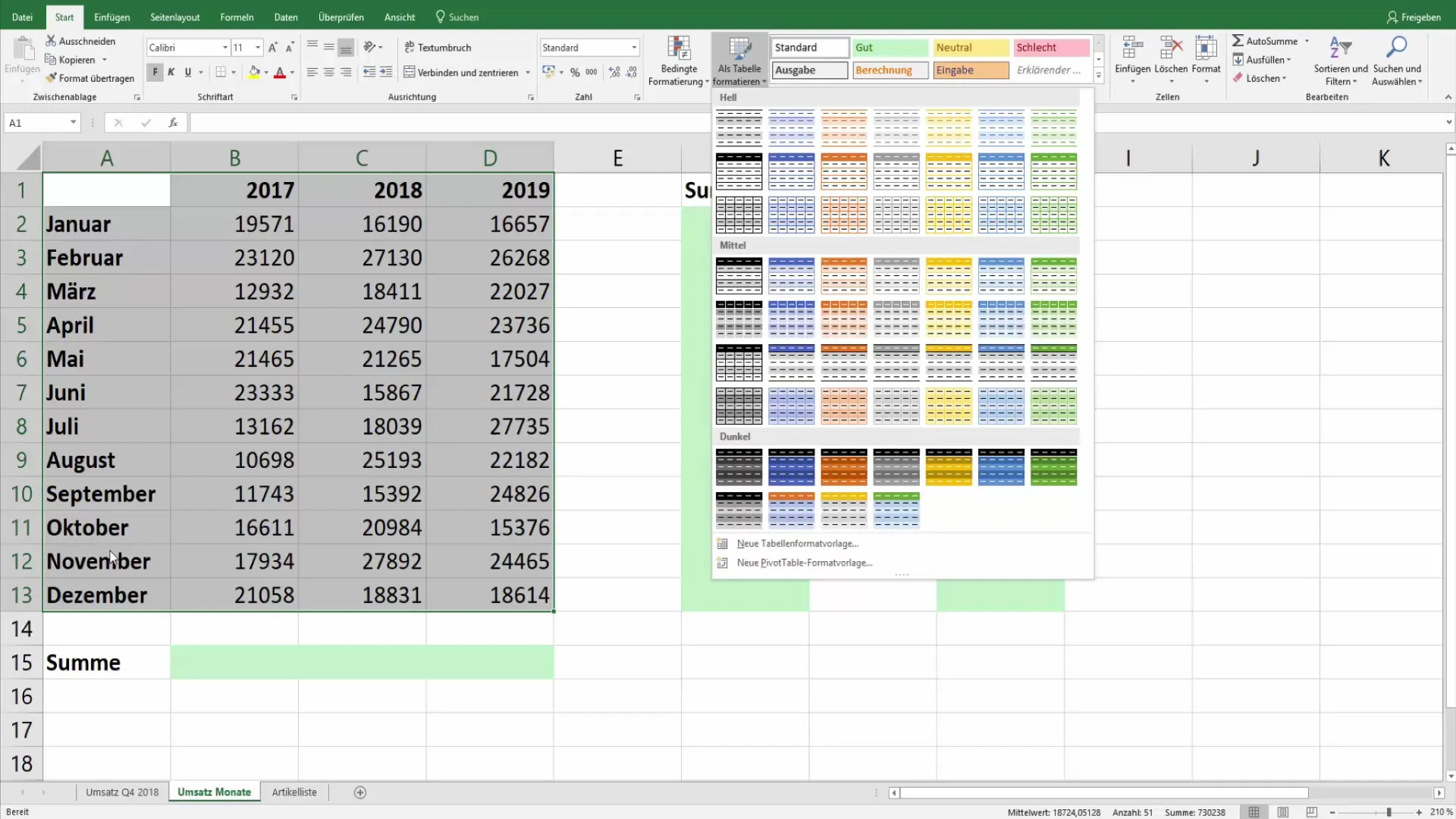The image size is (1456, 819).
Task: Toggle underline U formatting
Action: coord(188,73)
